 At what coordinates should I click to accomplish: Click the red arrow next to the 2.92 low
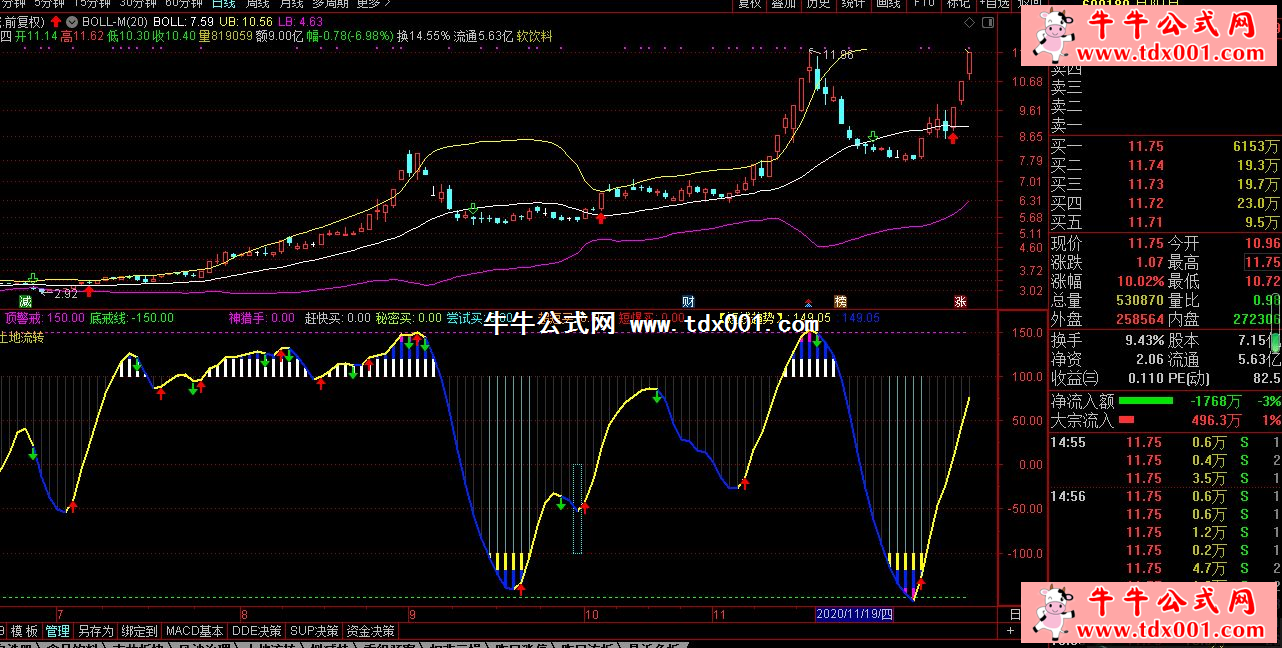coord(89,291)
